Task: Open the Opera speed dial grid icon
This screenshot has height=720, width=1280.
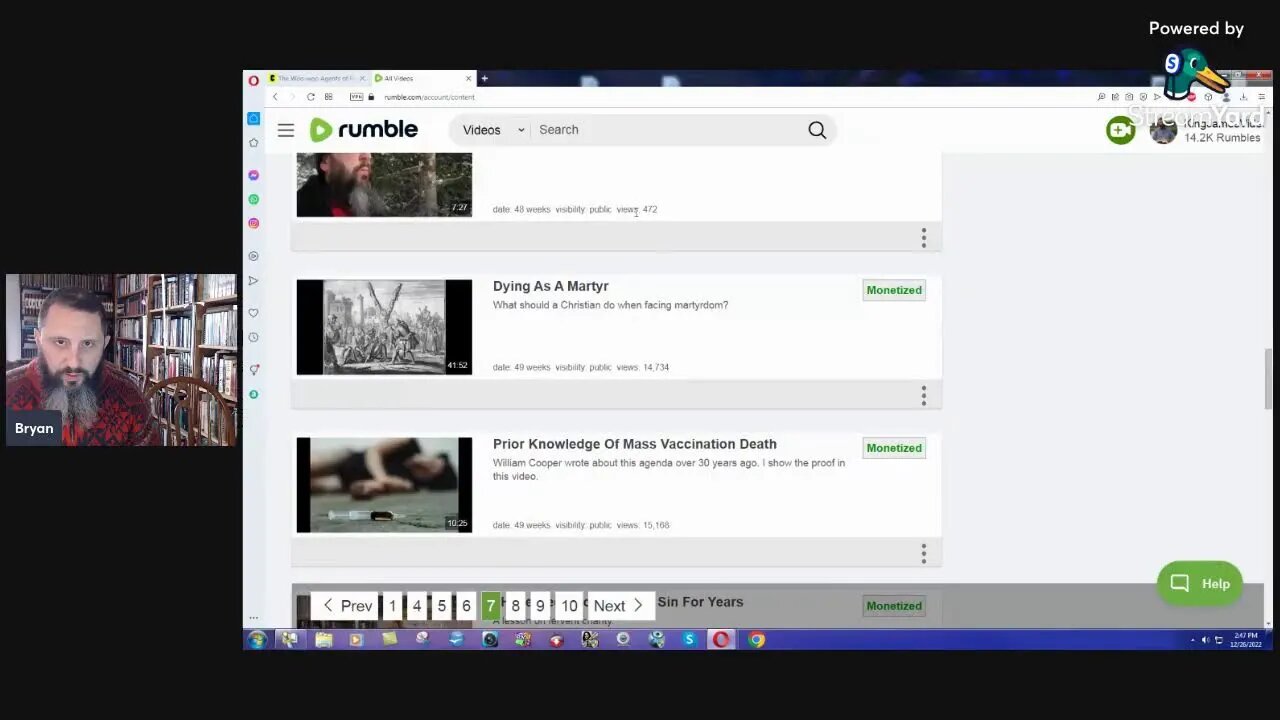Action: [328, 97]
